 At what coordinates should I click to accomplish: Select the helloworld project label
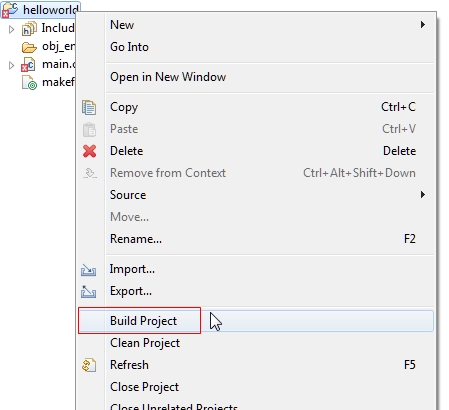51,10
